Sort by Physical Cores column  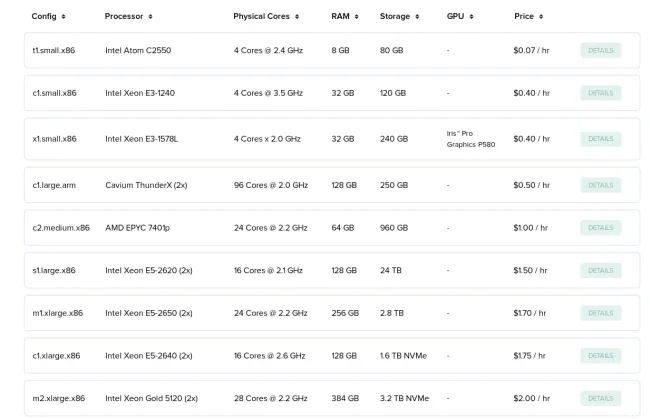(267, 17)
